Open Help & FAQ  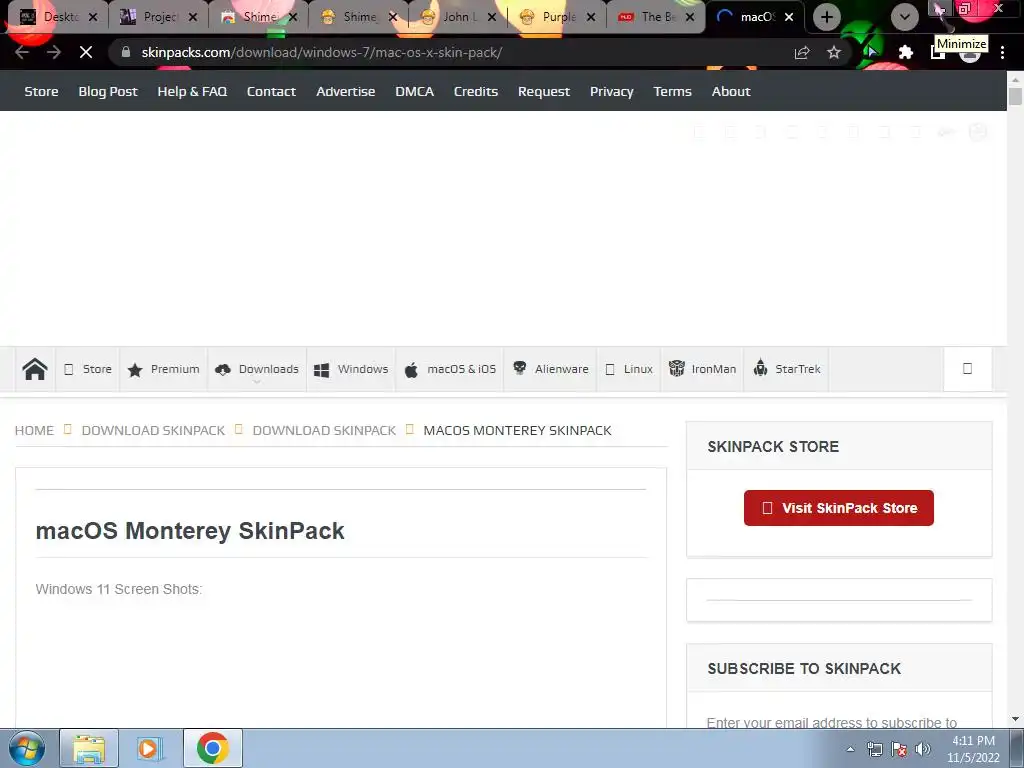point(192,91)
